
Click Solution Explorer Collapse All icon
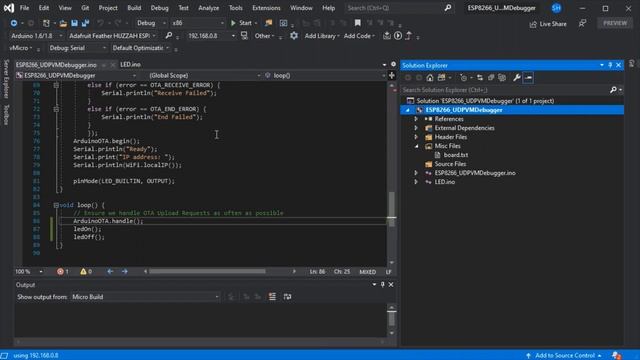(x=491, y=78)
